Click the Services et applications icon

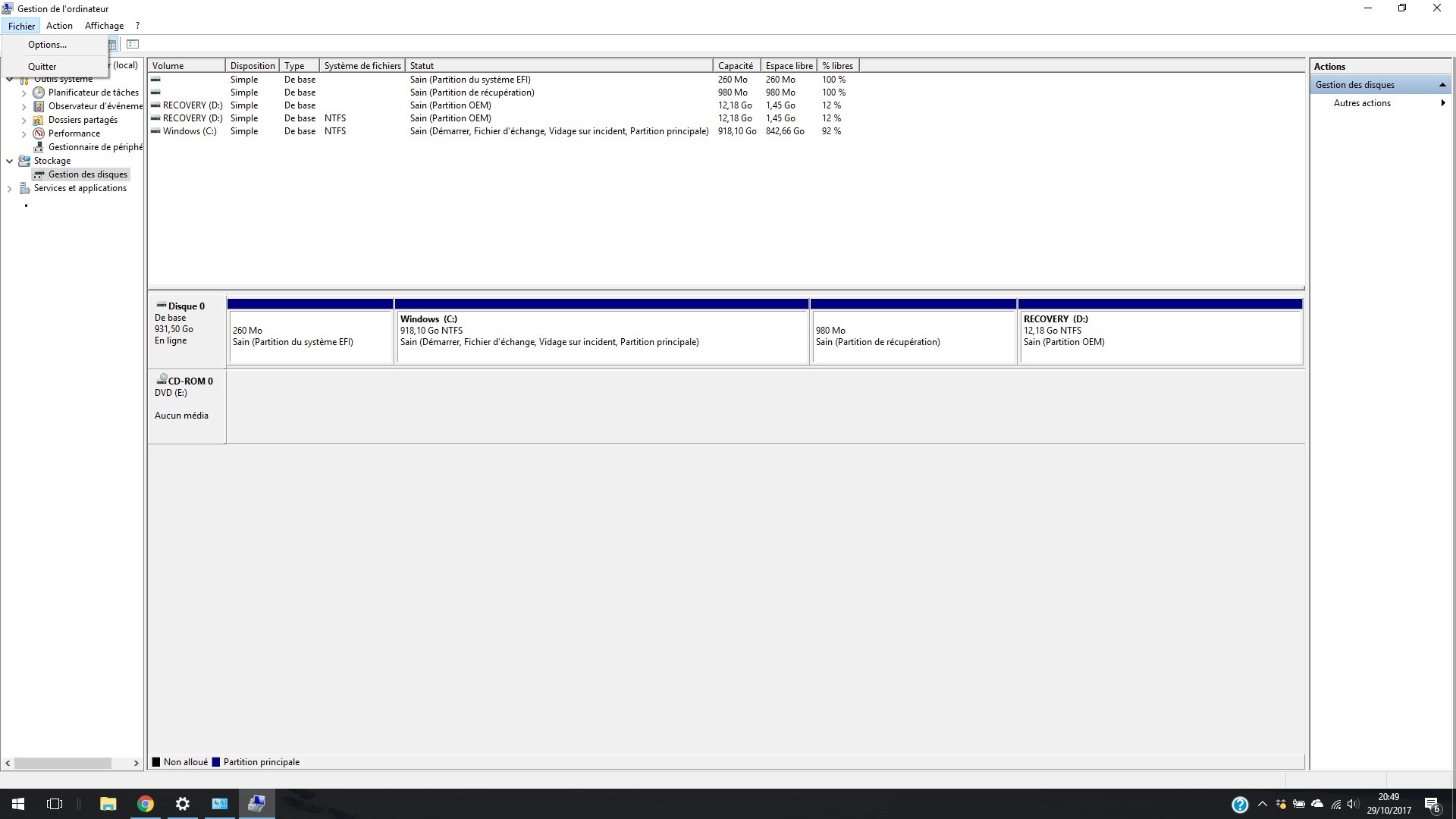pos(24,188)
